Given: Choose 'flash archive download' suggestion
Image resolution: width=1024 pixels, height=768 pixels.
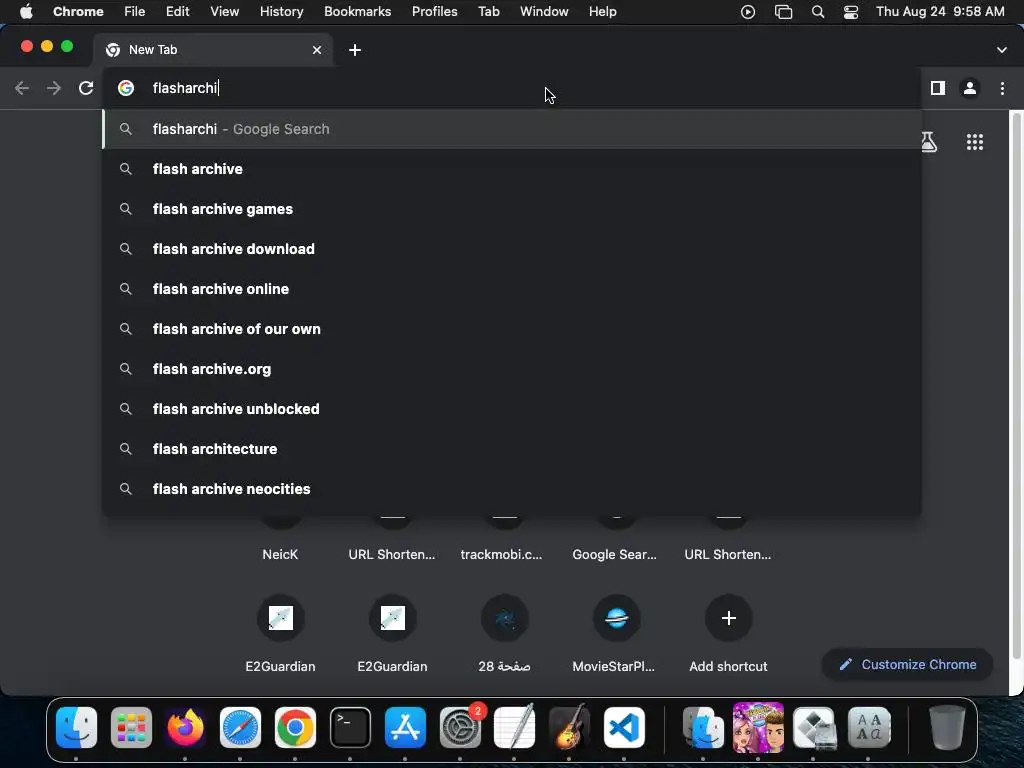Looking at the screenshot, I should pyautogui.click(x=512, y=249).
